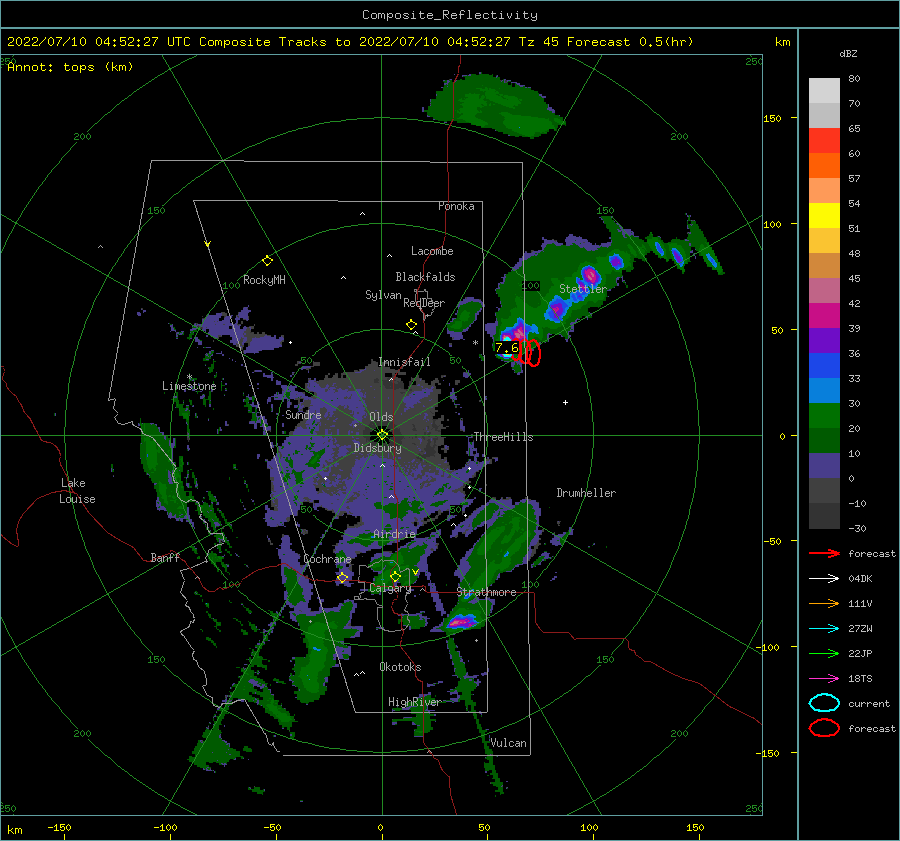Image resolution: width=900 pixels, height=841 pixels.
Task: Click the ThreeHills city label
Action: tap(503, 437)
